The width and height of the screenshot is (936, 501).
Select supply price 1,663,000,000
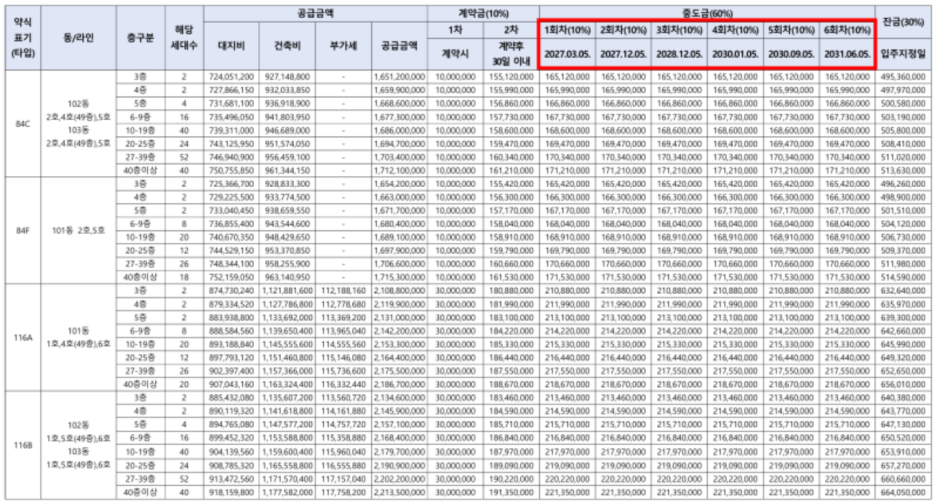[399, 195]
